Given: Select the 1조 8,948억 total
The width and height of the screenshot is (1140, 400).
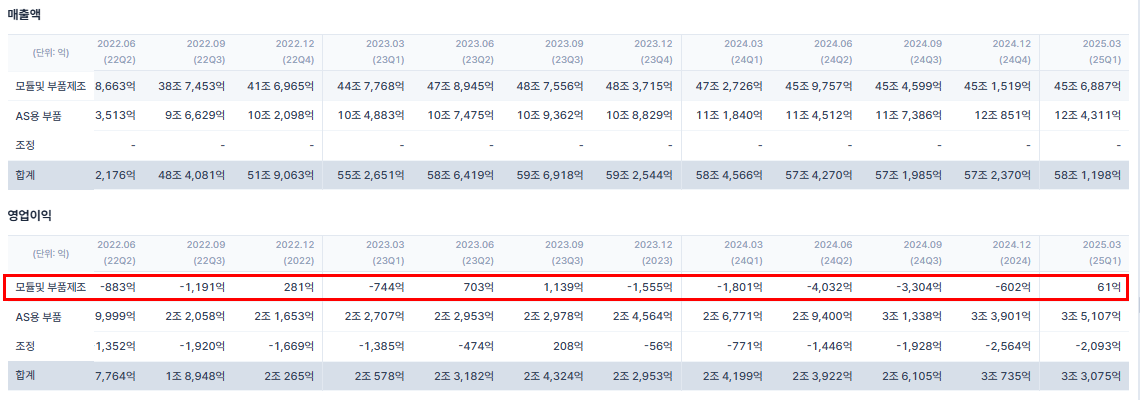Looking at the screenshot, I should 195,375.
